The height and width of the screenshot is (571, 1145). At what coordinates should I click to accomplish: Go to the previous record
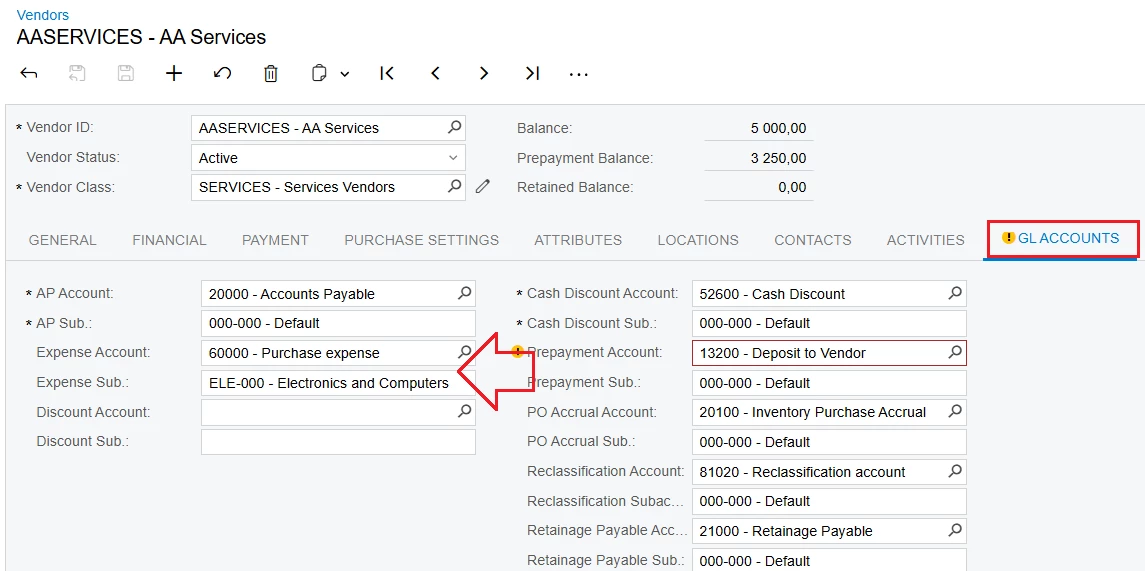435,73
